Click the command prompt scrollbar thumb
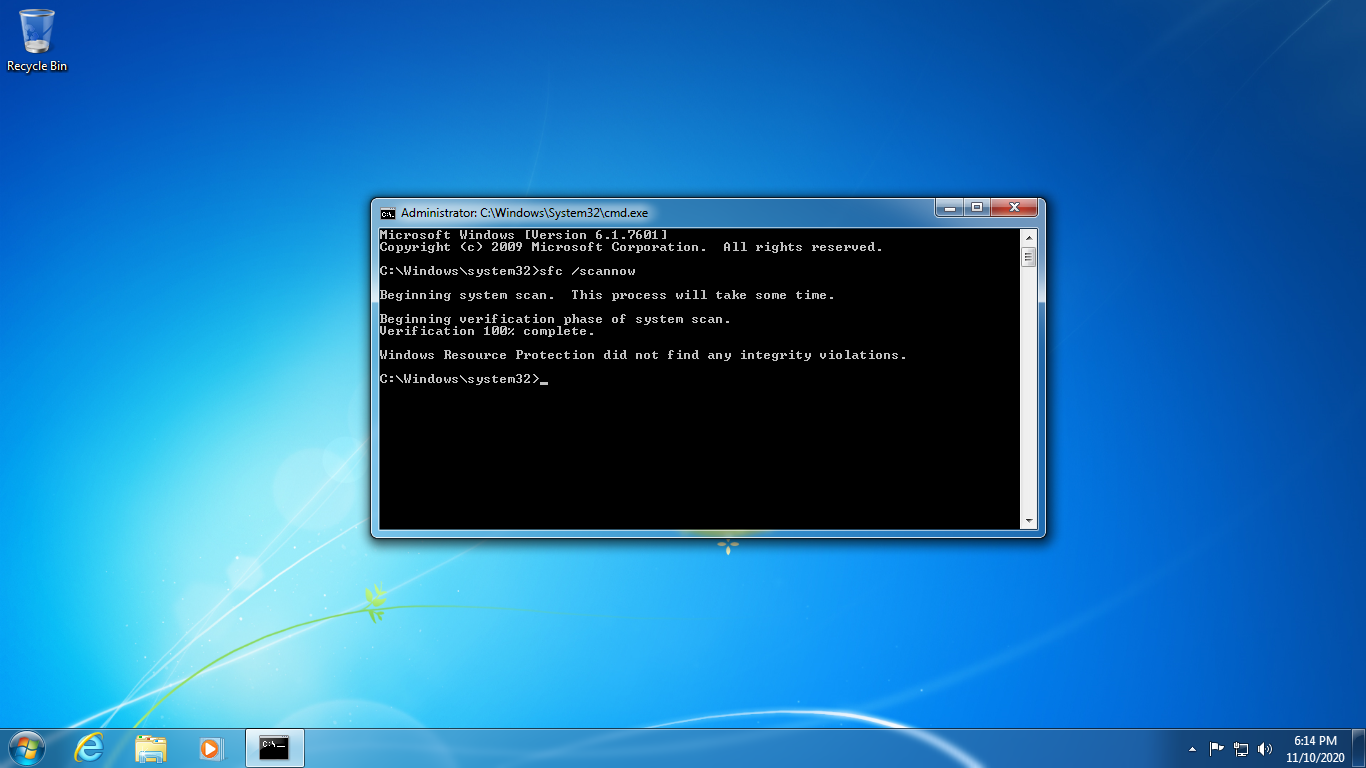This screenshot has width=1366, height=768. tap(1028, 257)
